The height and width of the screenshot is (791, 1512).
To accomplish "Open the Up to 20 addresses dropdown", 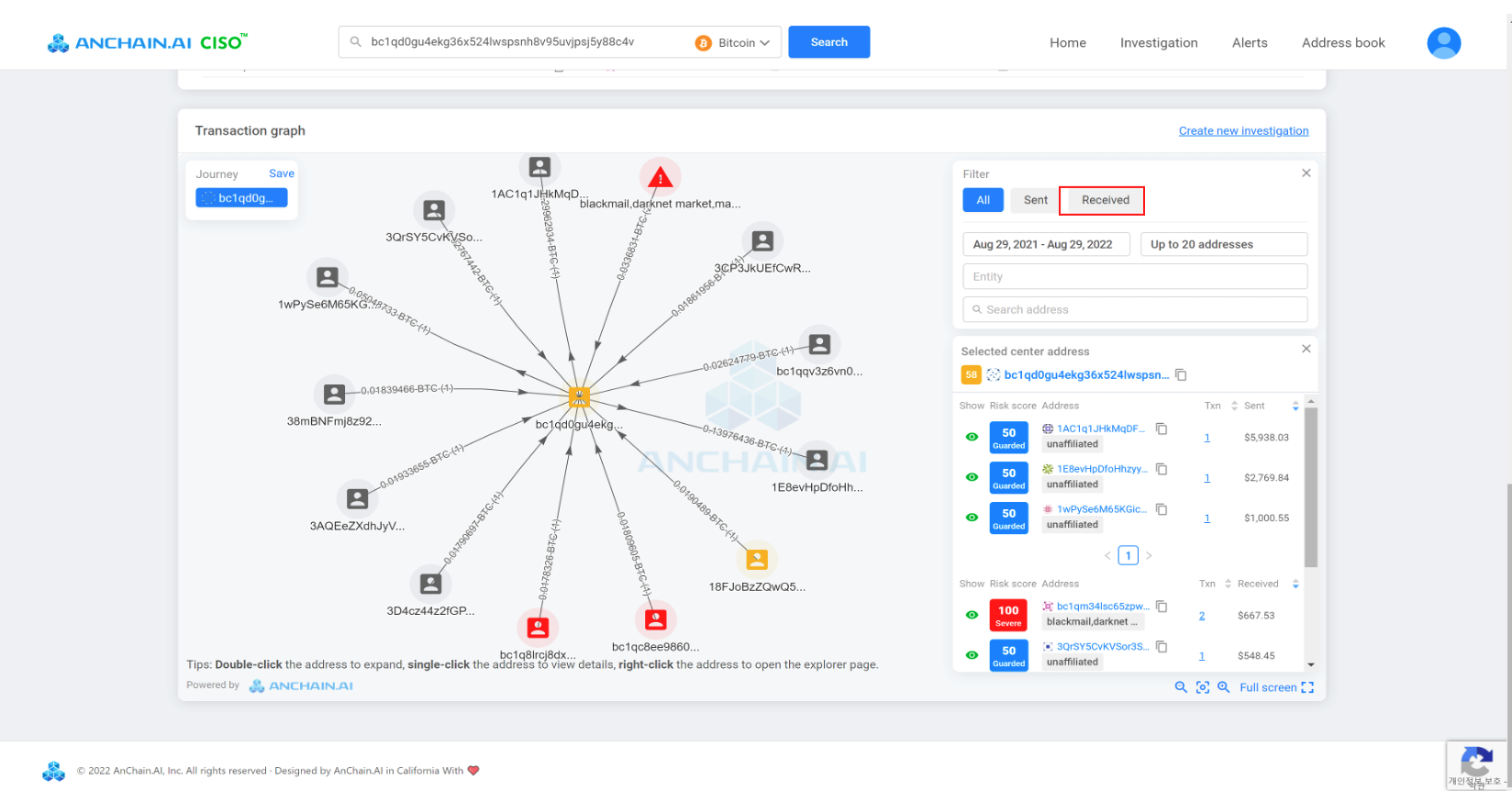I will [1224, 244].
